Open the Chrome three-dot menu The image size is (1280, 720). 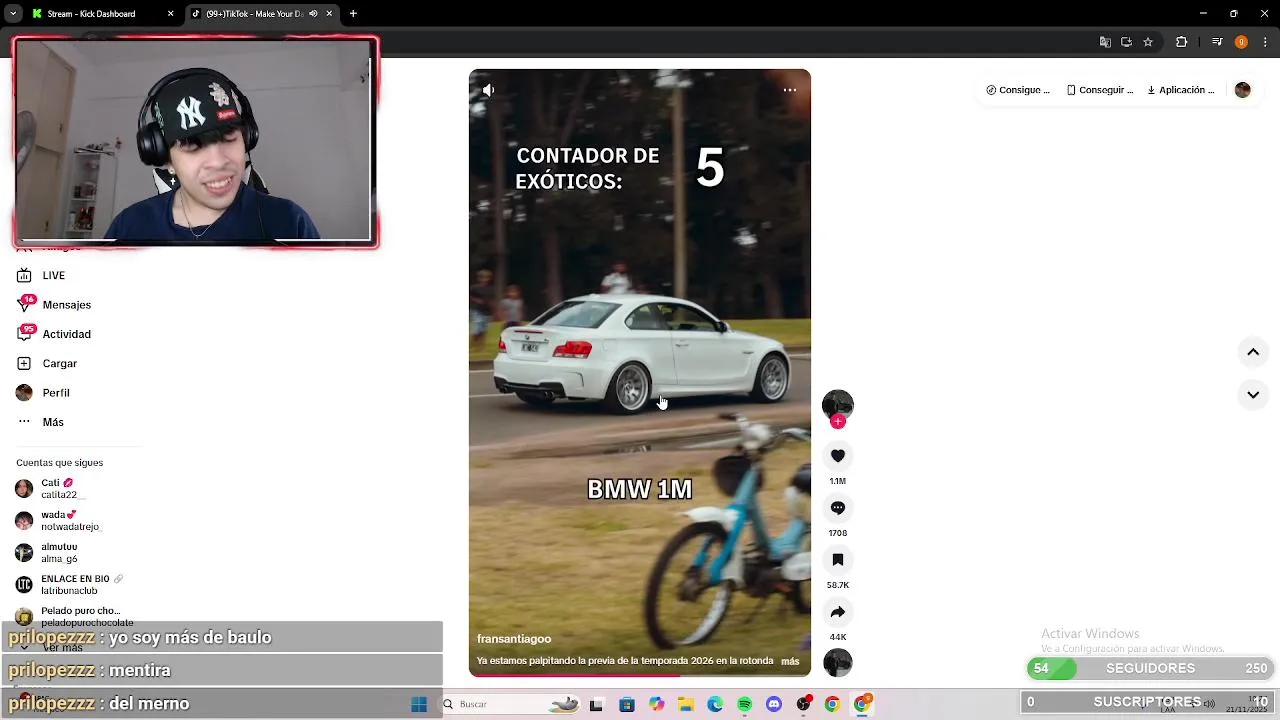click(x=1266, y=42)
